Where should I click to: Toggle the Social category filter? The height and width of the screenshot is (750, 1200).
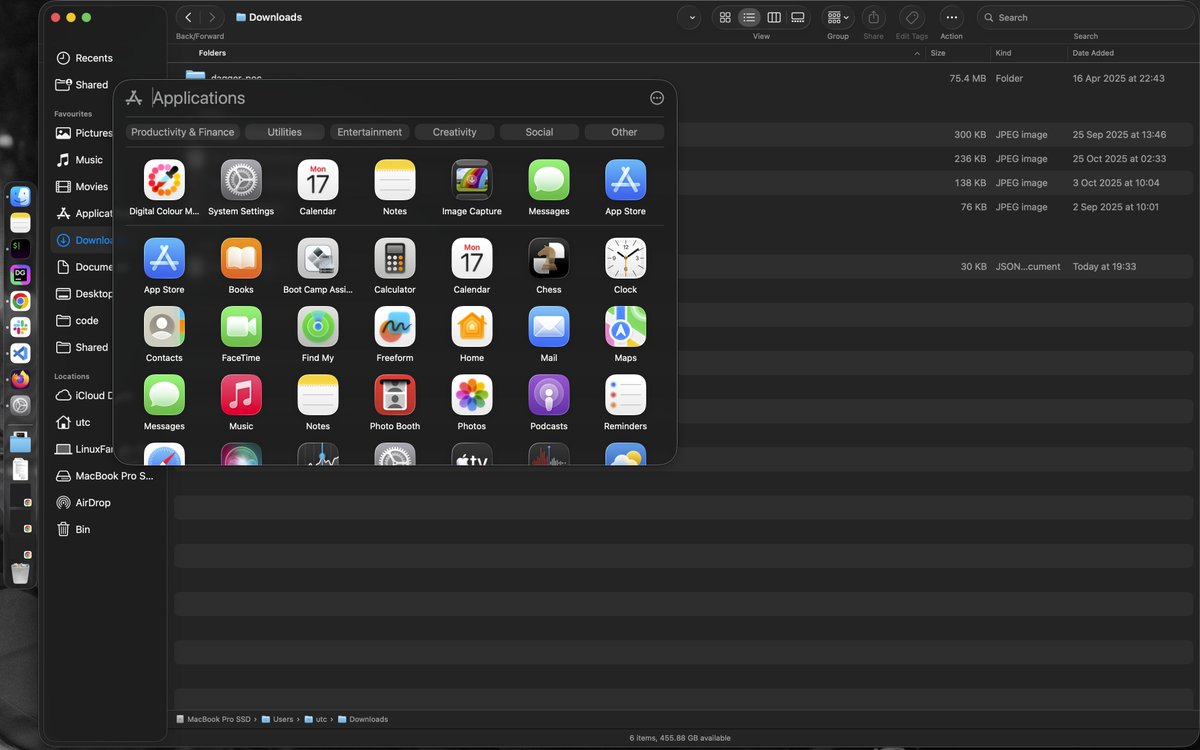(539, 132)
